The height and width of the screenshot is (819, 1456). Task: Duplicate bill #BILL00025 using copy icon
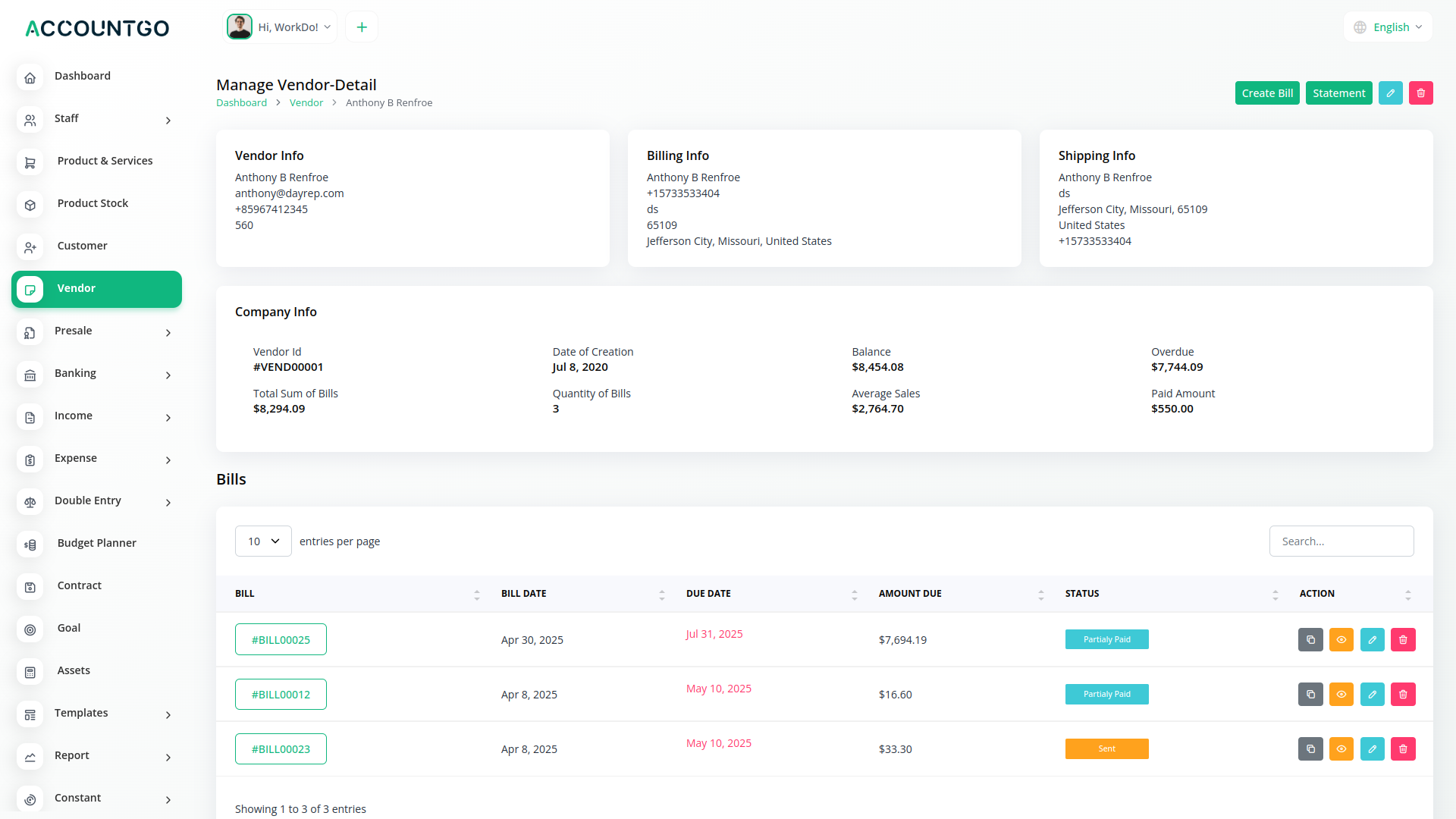pyautogui.click(x=1310, y=639)
